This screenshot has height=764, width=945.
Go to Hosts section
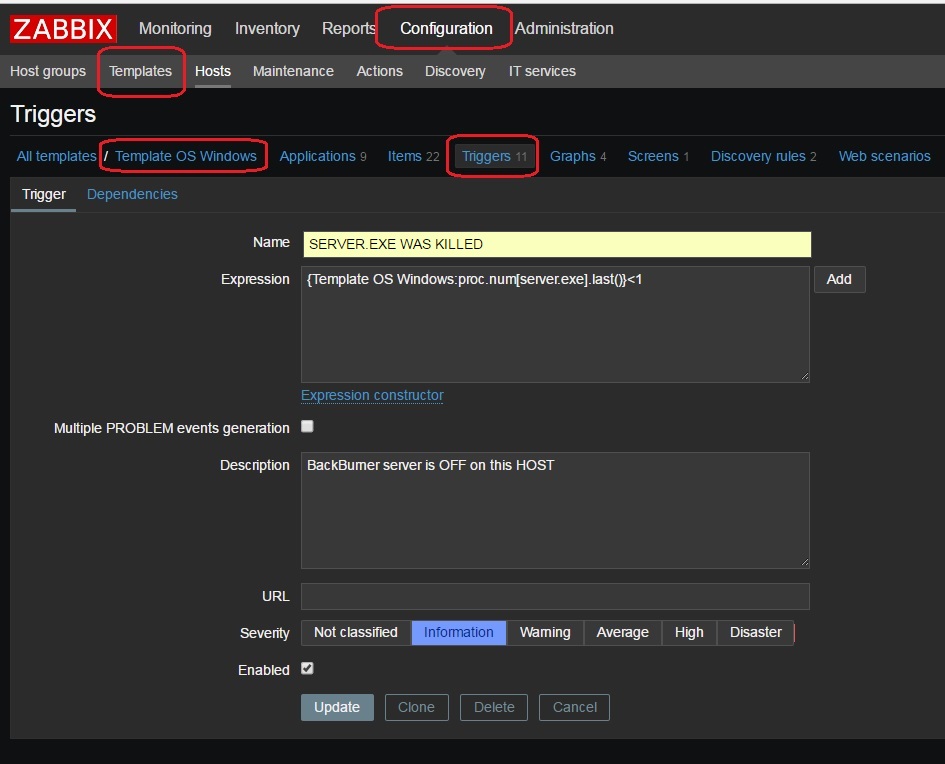click(213, 71)
